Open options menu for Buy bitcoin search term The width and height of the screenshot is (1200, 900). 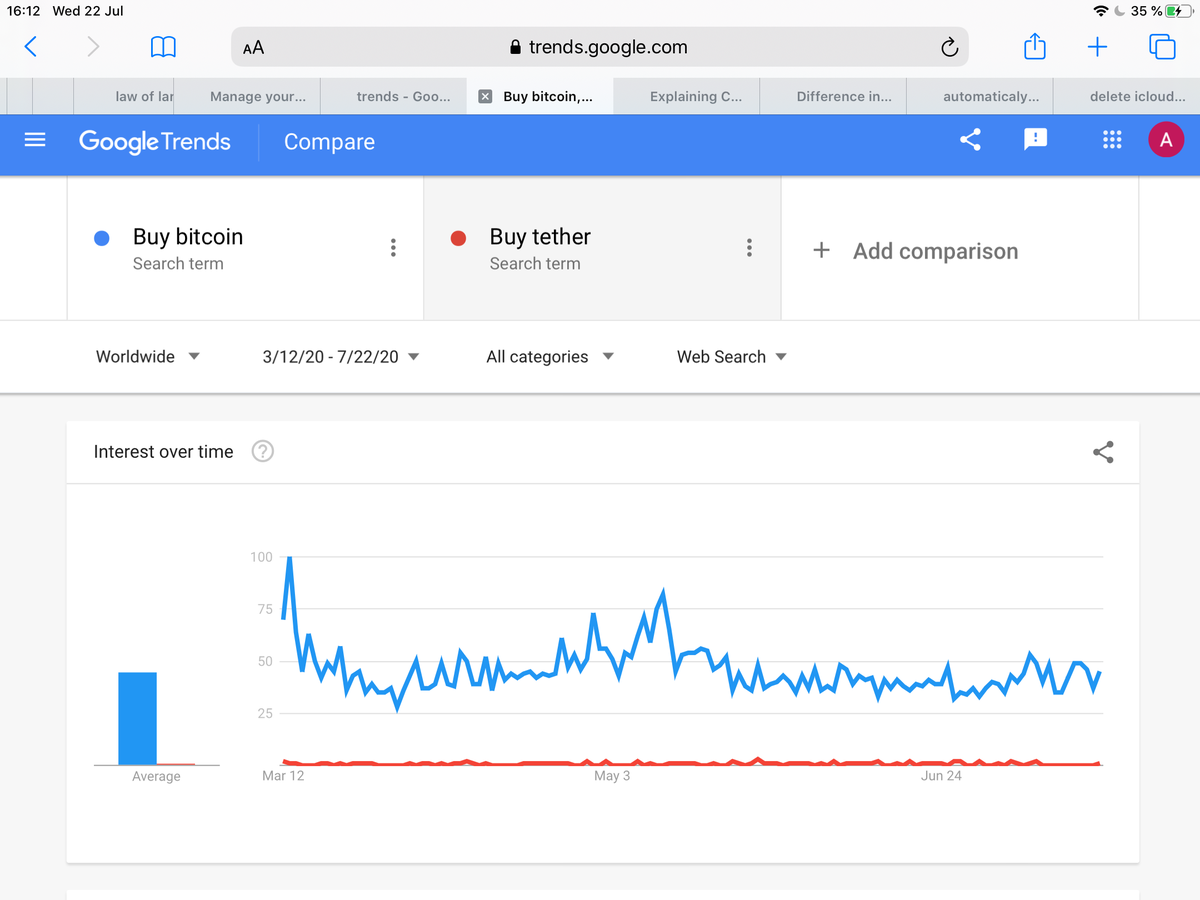393,247
